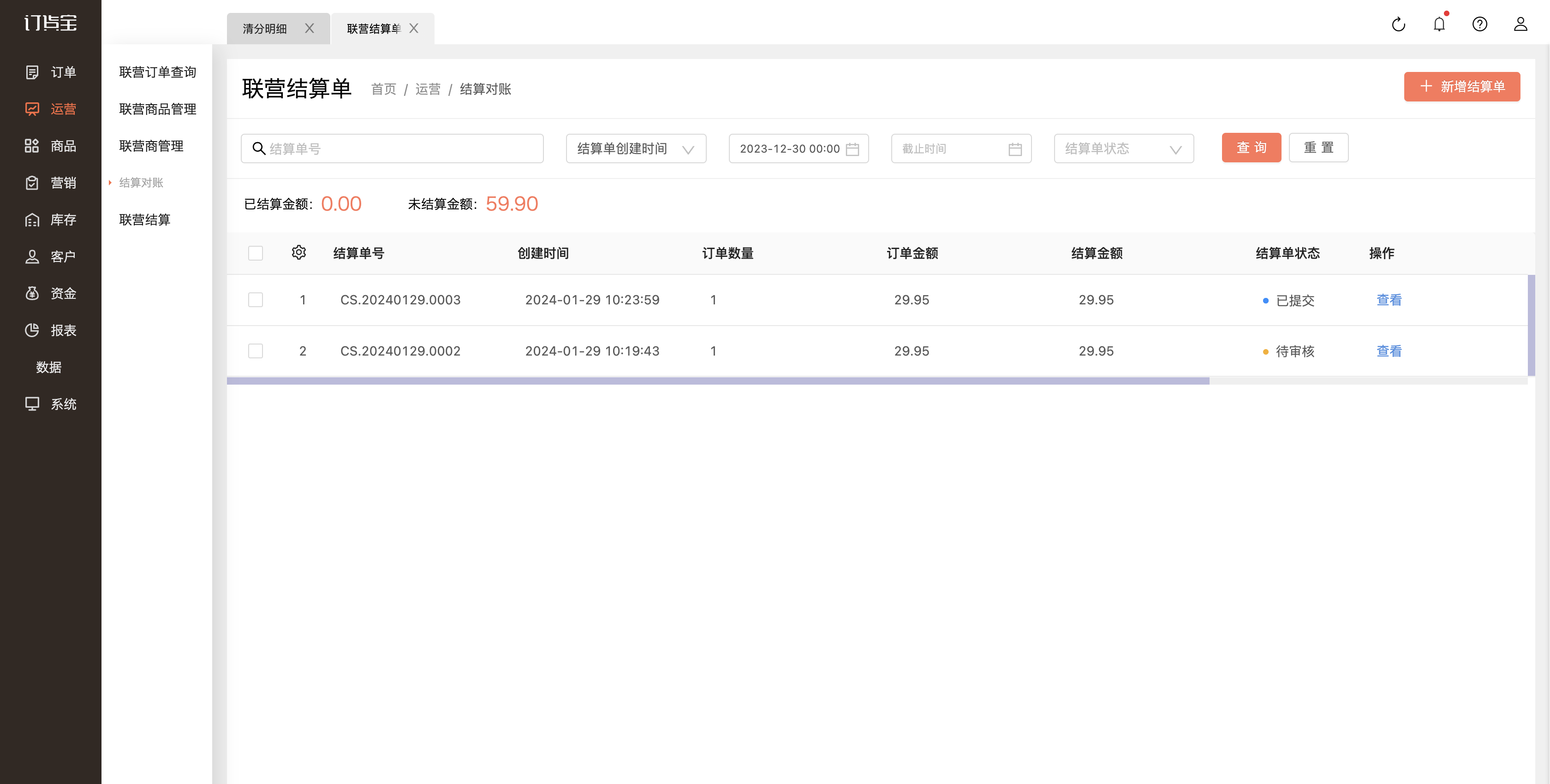
Task: Open calendar icon for 截止时间 field
Action: pyautogui.click(x=1015, y=148)
